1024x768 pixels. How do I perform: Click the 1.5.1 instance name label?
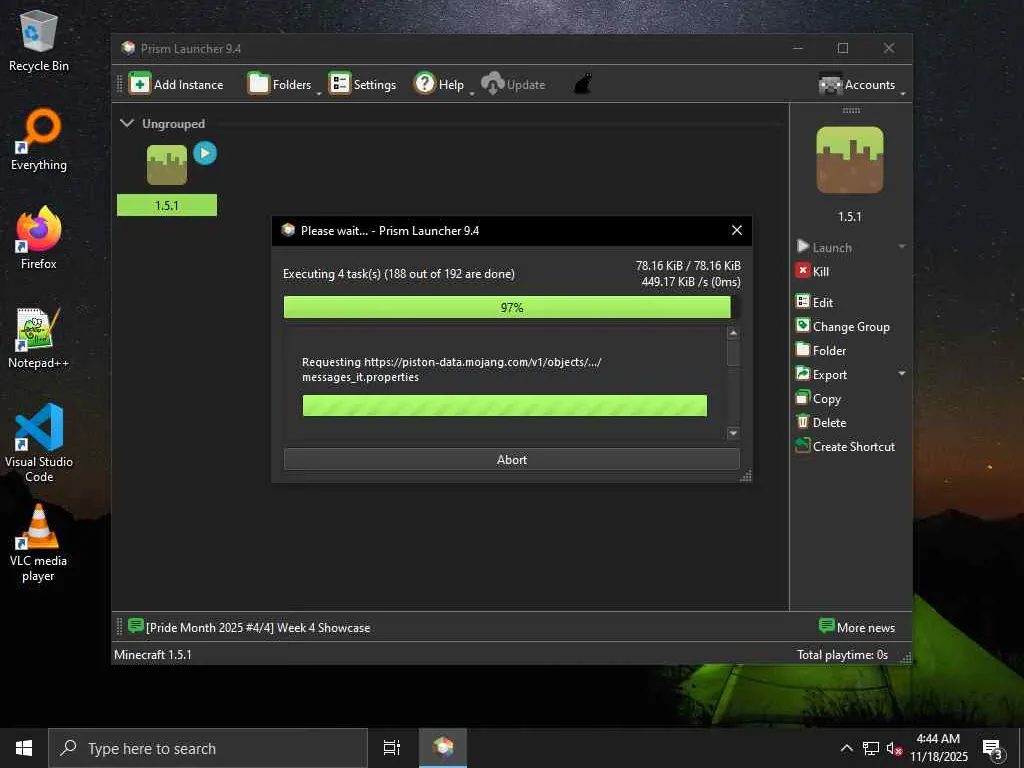[167, 205]
